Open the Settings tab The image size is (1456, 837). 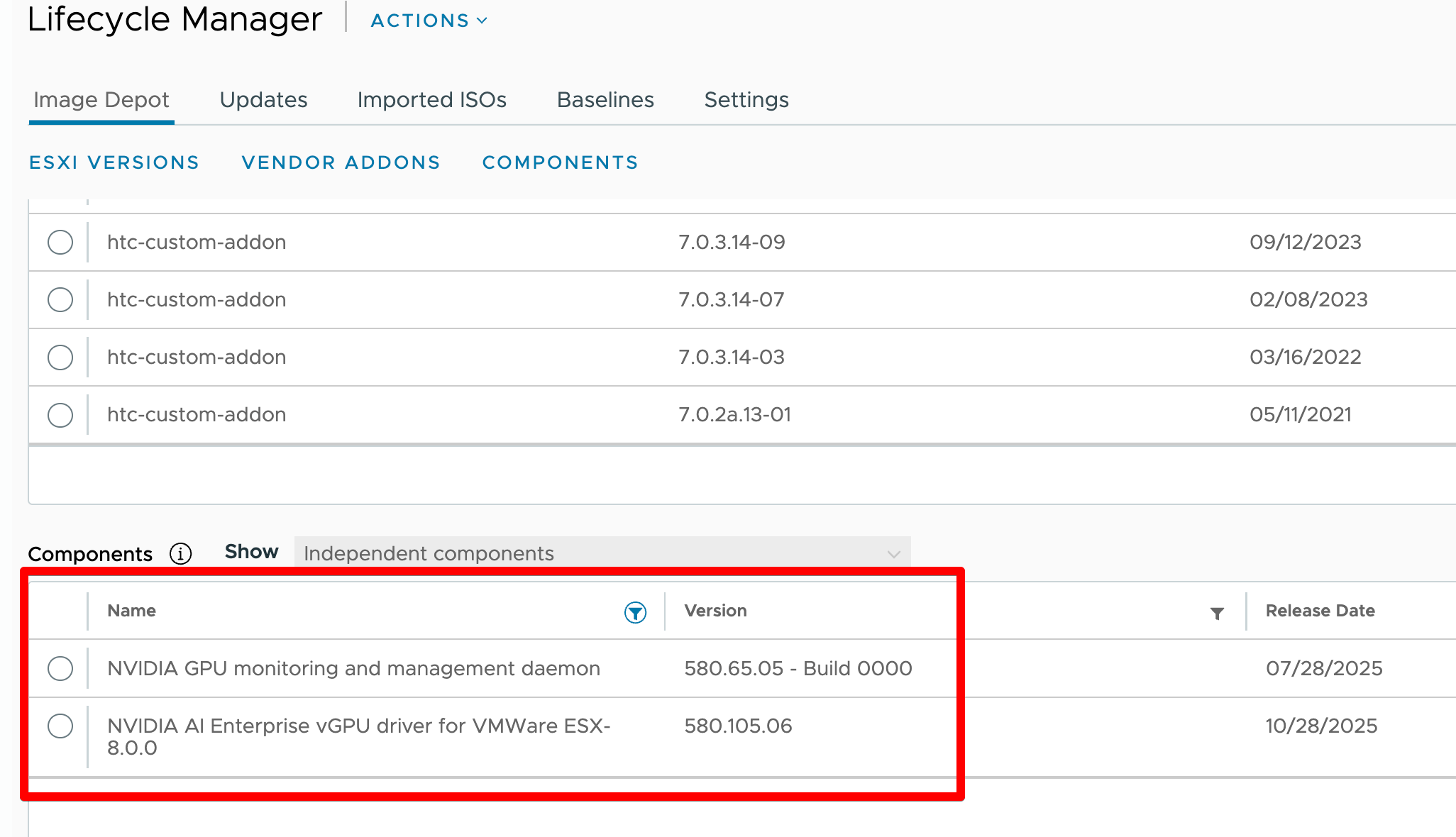[x=746, y=100]
